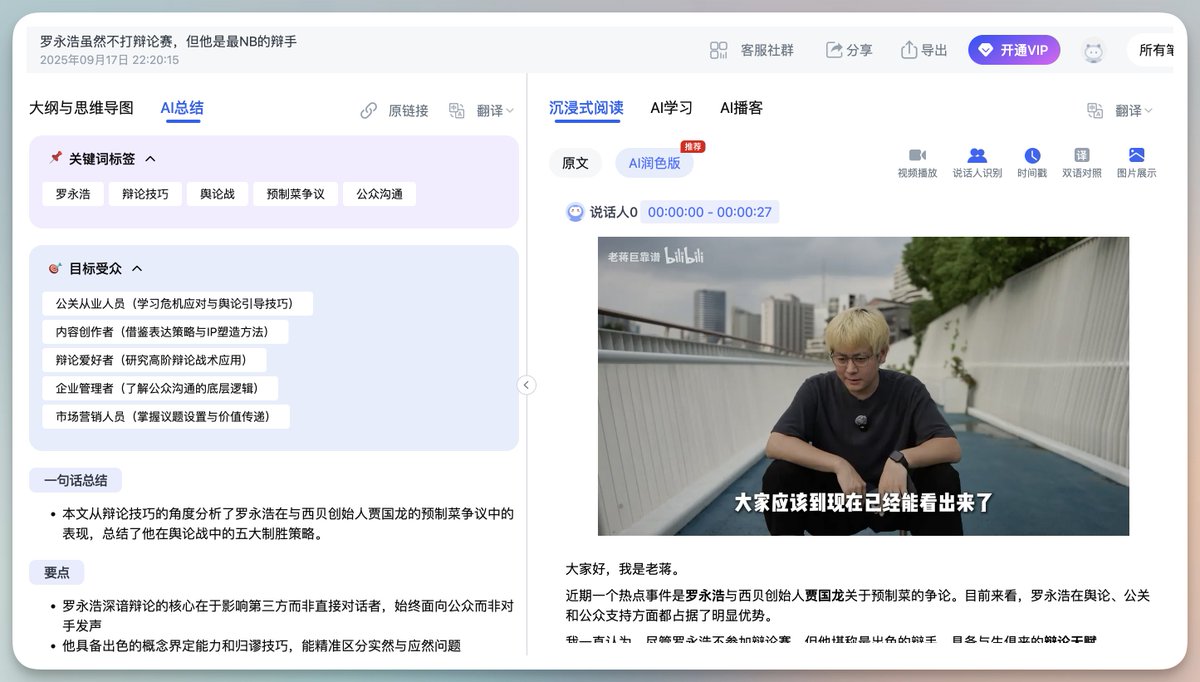Screen dimensions: 1200x682
Task: Click the 客服社群 label
Action: tap(767, 50)
